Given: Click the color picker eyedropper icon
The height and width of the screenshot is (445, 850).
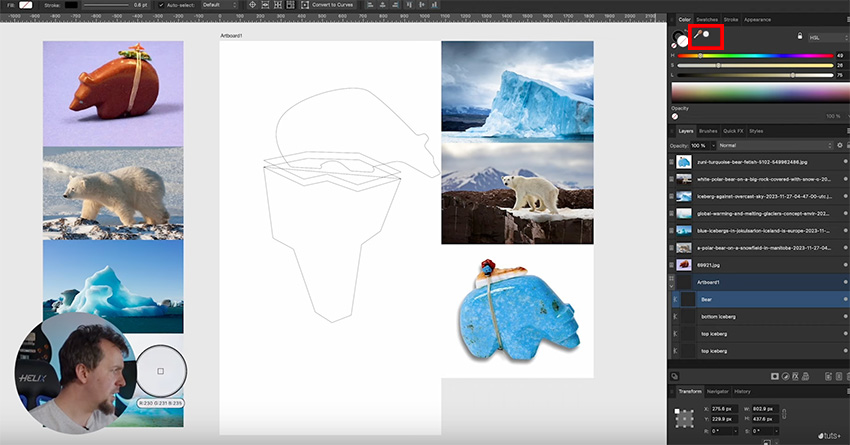Looking at the screenshot, I should coord(698,36).
